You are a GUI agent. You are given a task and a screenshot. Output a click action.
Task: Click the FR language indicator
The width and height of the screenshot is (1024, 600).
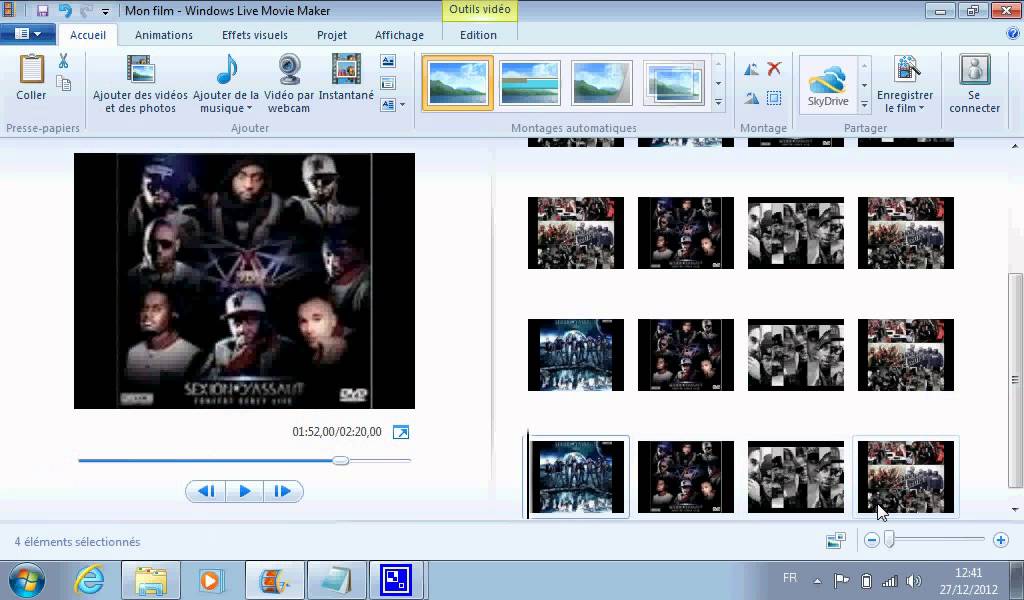coord(790,578)
